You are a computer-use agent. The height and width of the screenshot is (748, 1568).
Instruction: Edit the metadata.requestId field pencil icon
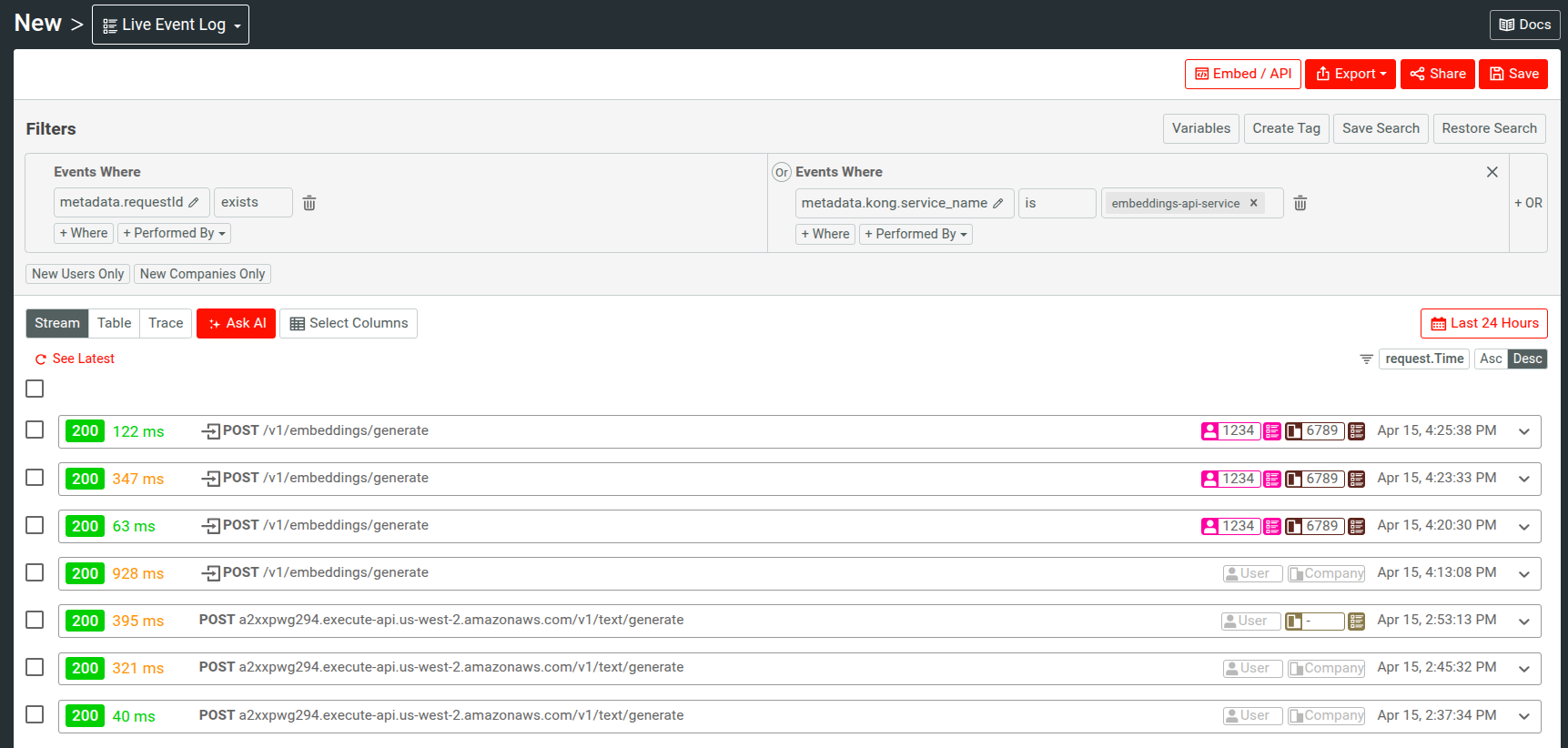[194, 203]
